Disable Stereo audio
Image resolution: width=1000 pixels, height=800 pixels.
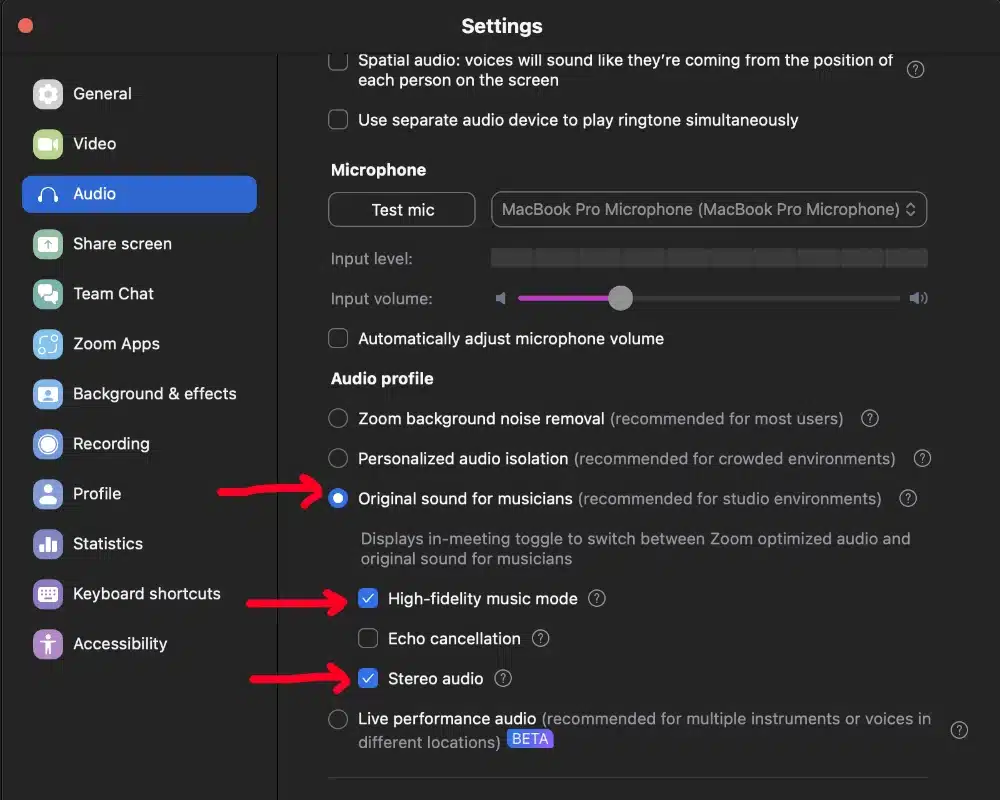click(x=368, y=678)
